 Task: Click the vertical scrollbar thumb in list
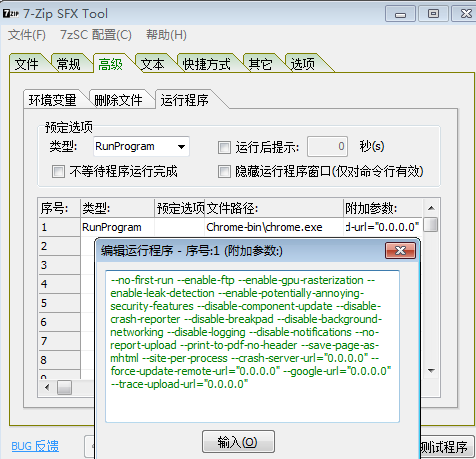click(x=431, y=225)
